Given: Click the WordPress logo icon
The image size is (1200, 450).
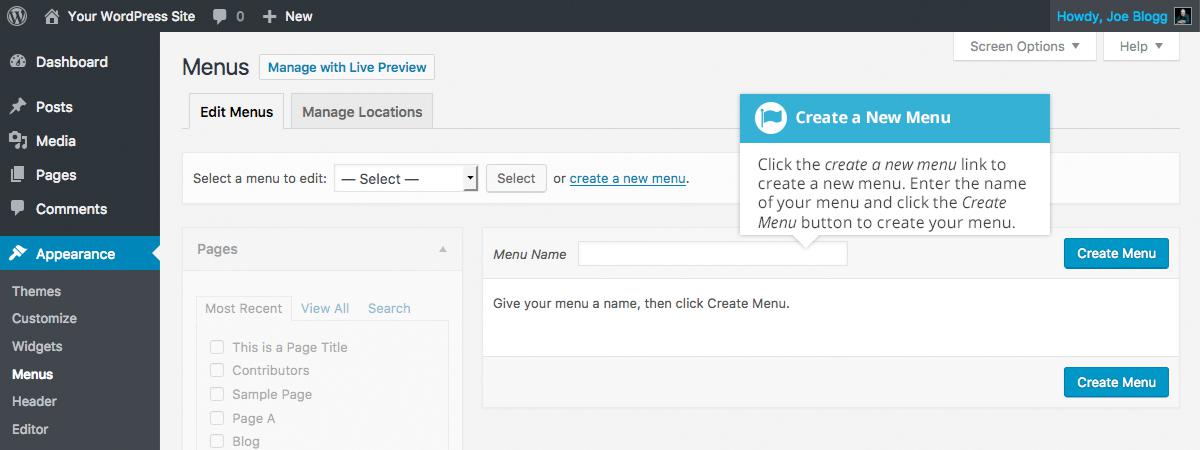Looking at the screenshot, I should pos(18,16).
